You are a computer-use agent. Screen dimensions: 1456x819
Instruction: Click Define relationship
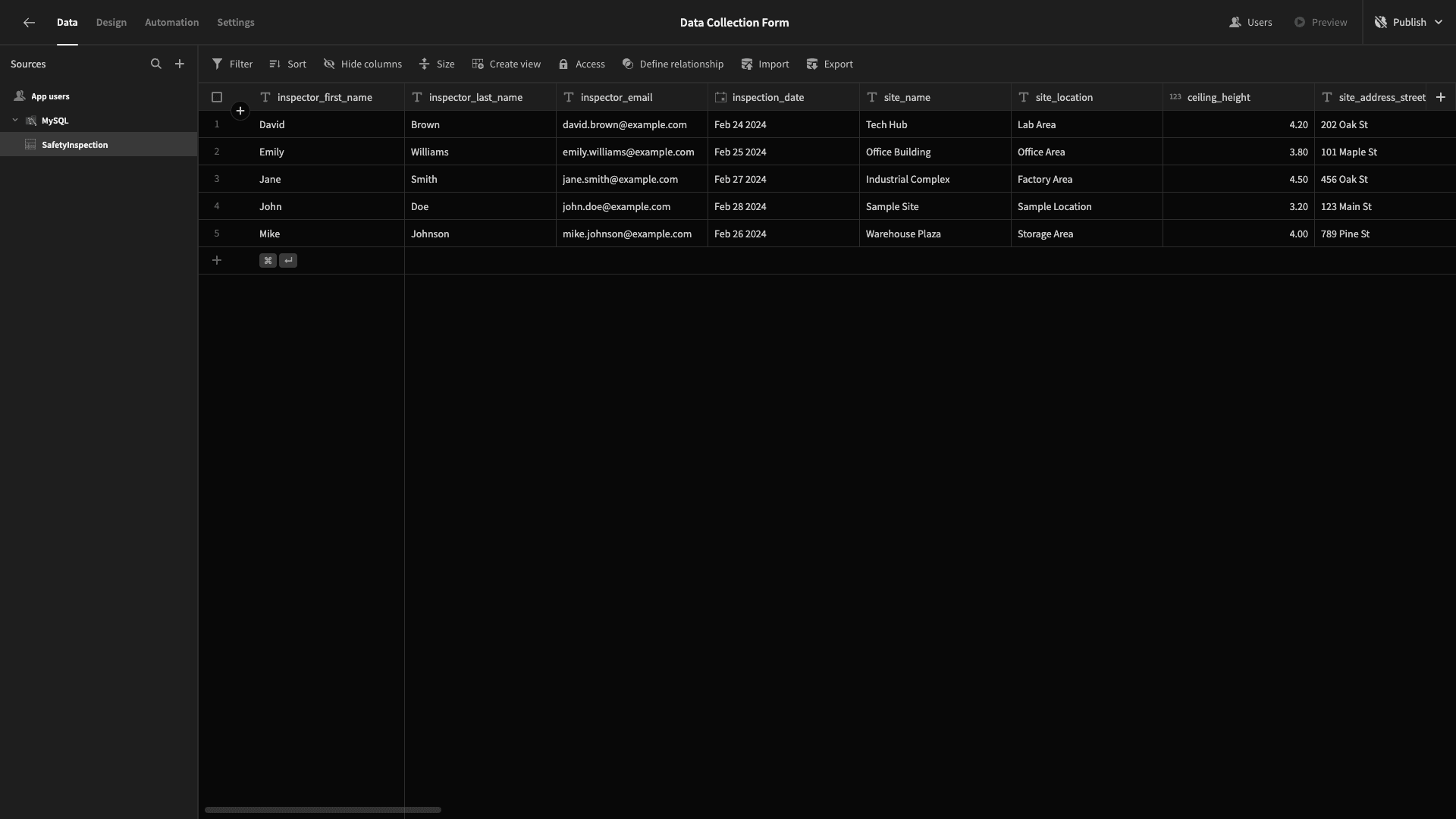click(673, 64)
